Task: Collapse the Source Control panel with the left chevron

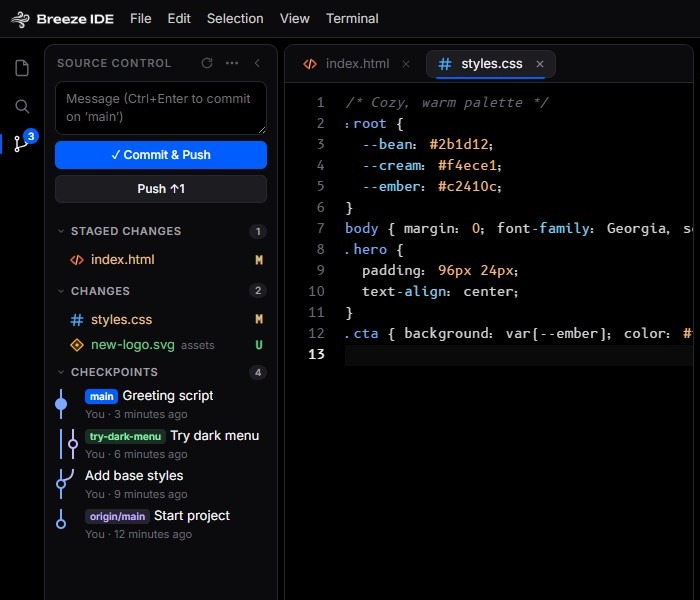Action: coord(257,63)
